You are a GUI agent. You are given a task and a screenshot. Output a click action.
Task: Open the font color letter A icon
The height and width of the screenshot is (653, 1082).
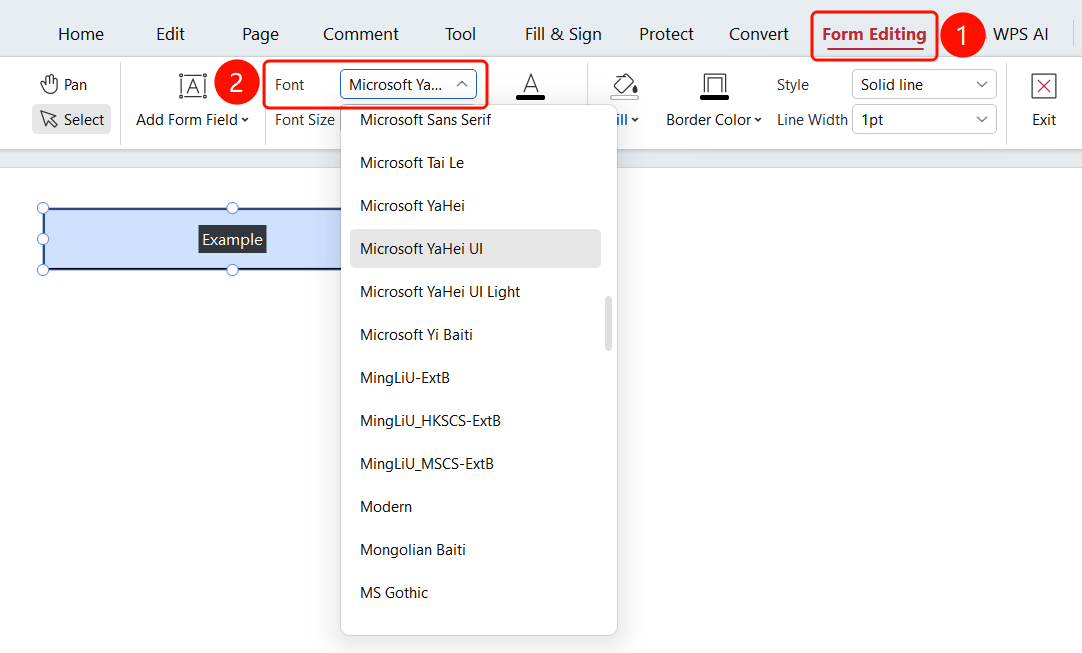531,86
